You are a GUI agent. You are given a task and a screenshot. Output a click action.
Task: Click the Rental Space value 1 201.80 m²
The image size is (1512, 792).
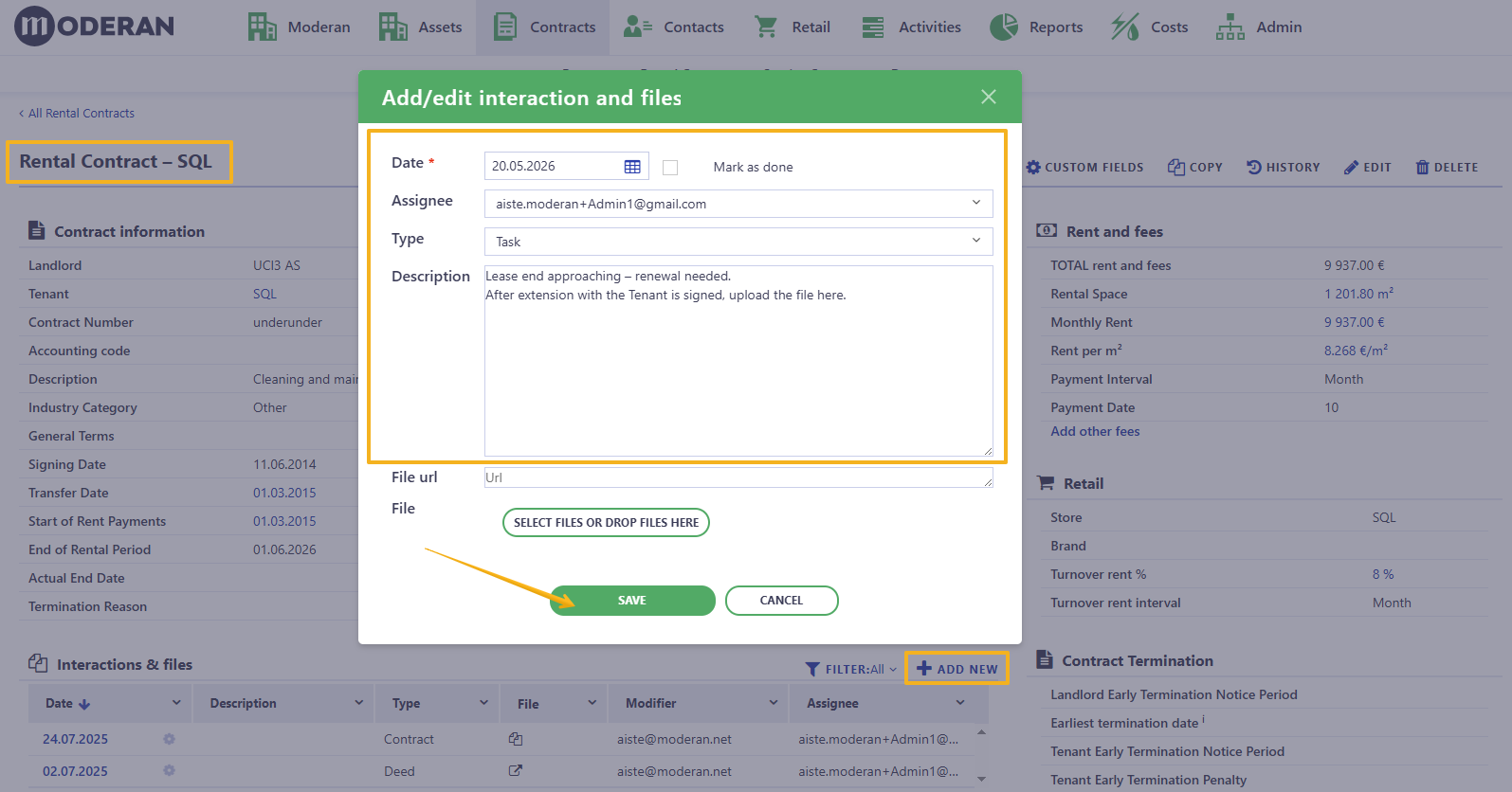1358,294
